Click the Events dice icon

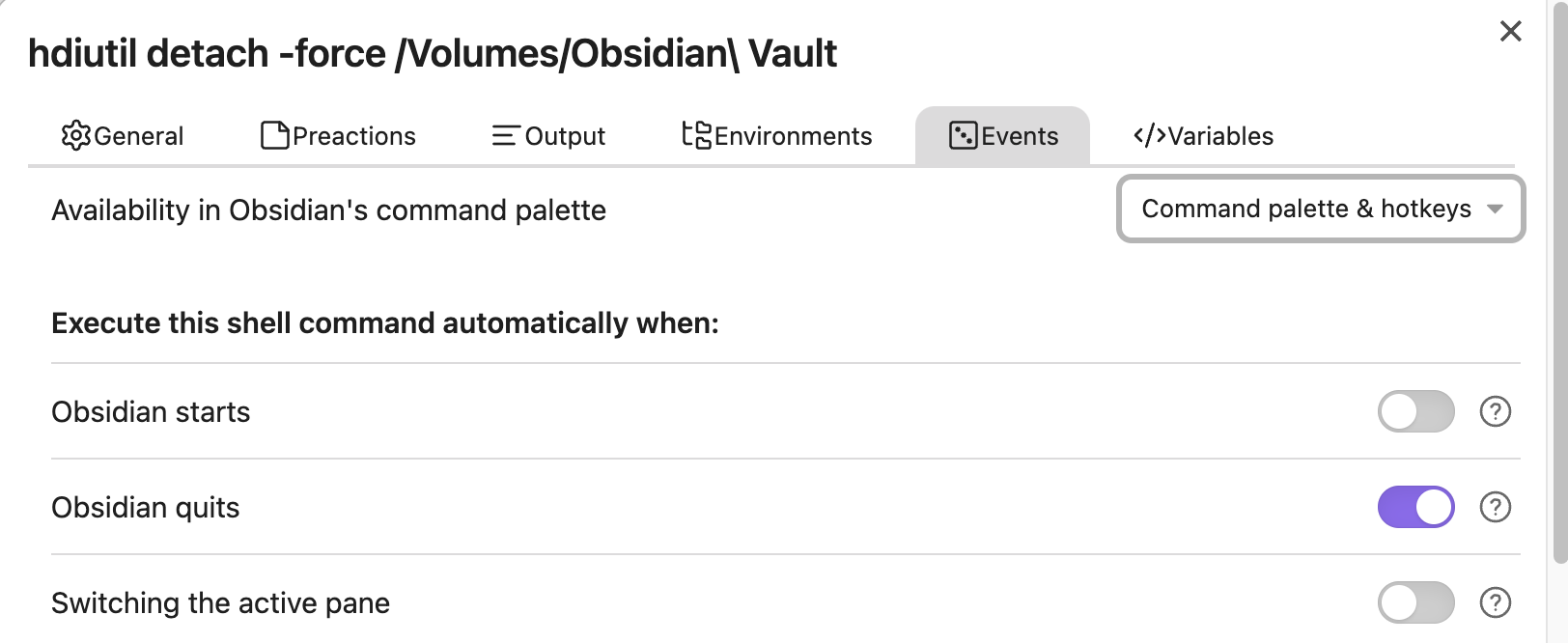tap(964, 136)
